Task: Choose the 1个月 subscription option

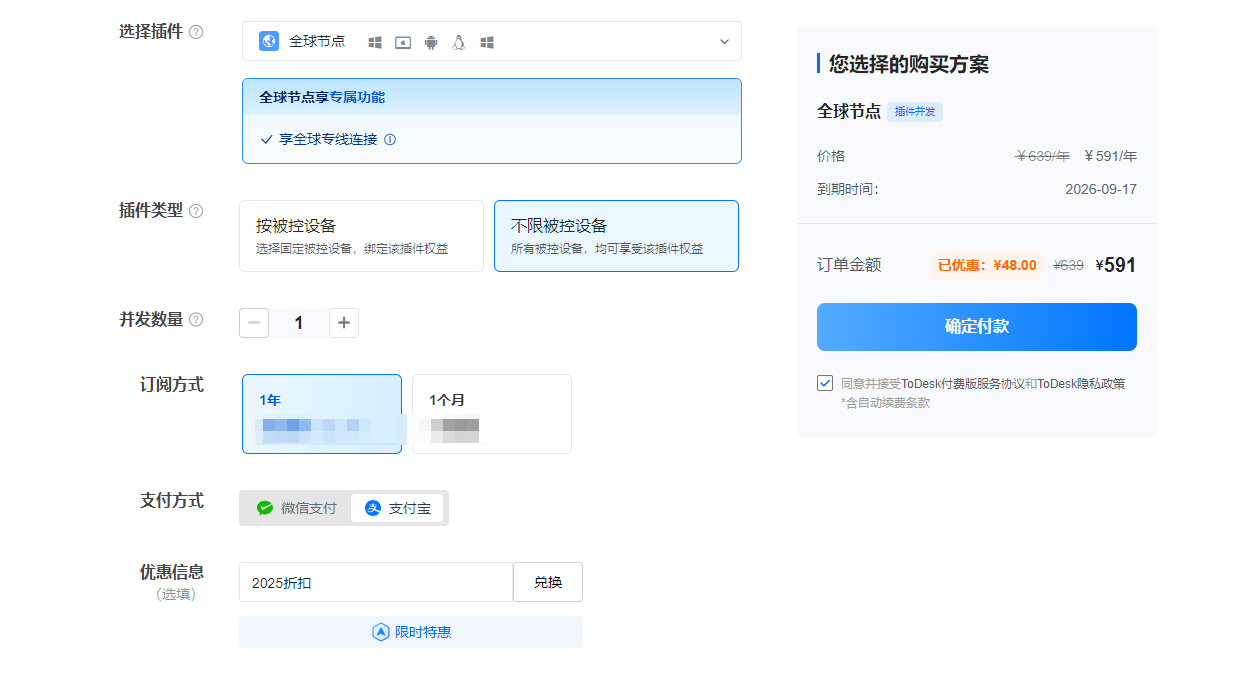Action: click(492, 414)
